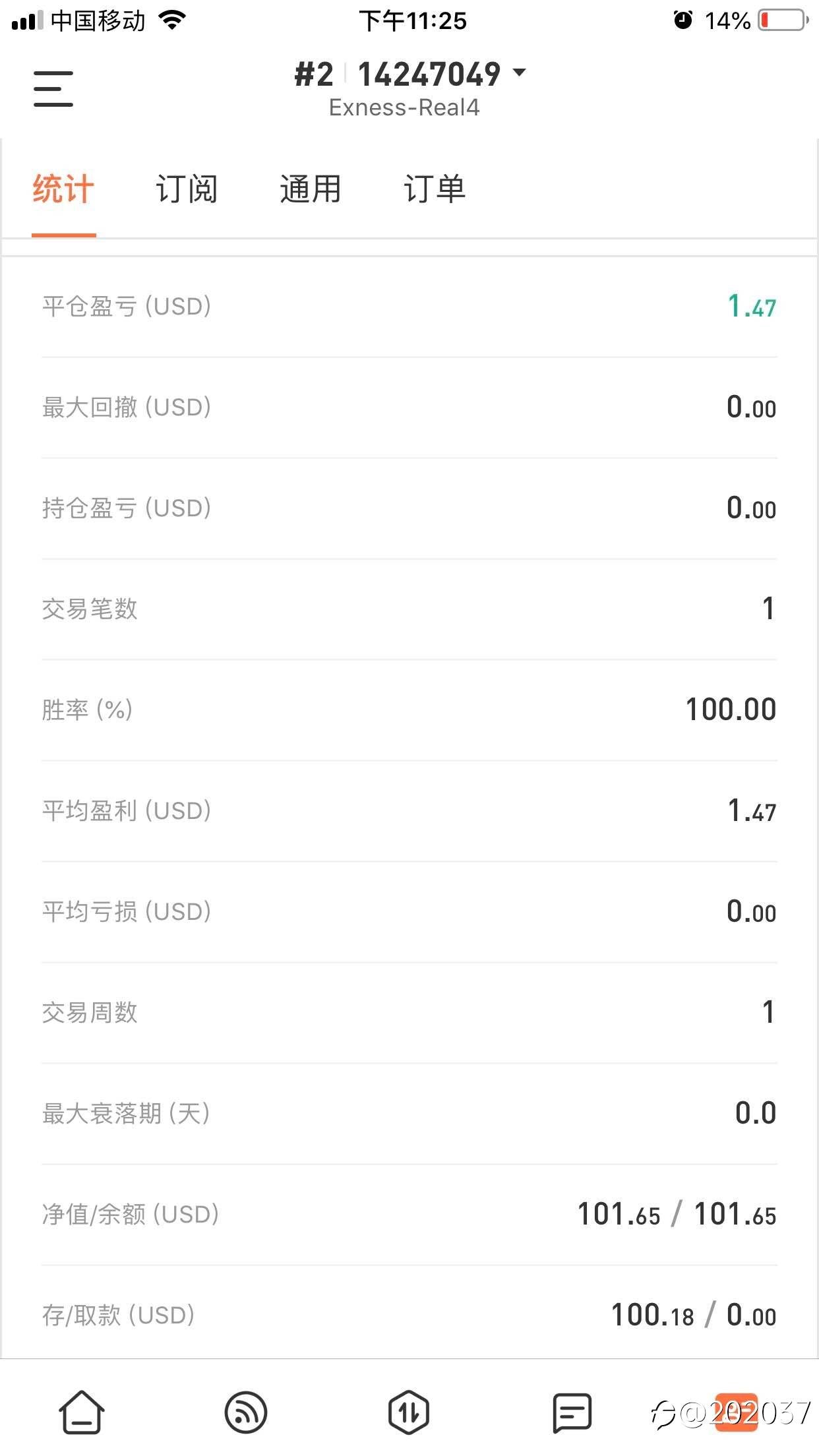819x1456 pixels.
Task: Tap the Wi-Fi icon in status bar
Action: 173,20
